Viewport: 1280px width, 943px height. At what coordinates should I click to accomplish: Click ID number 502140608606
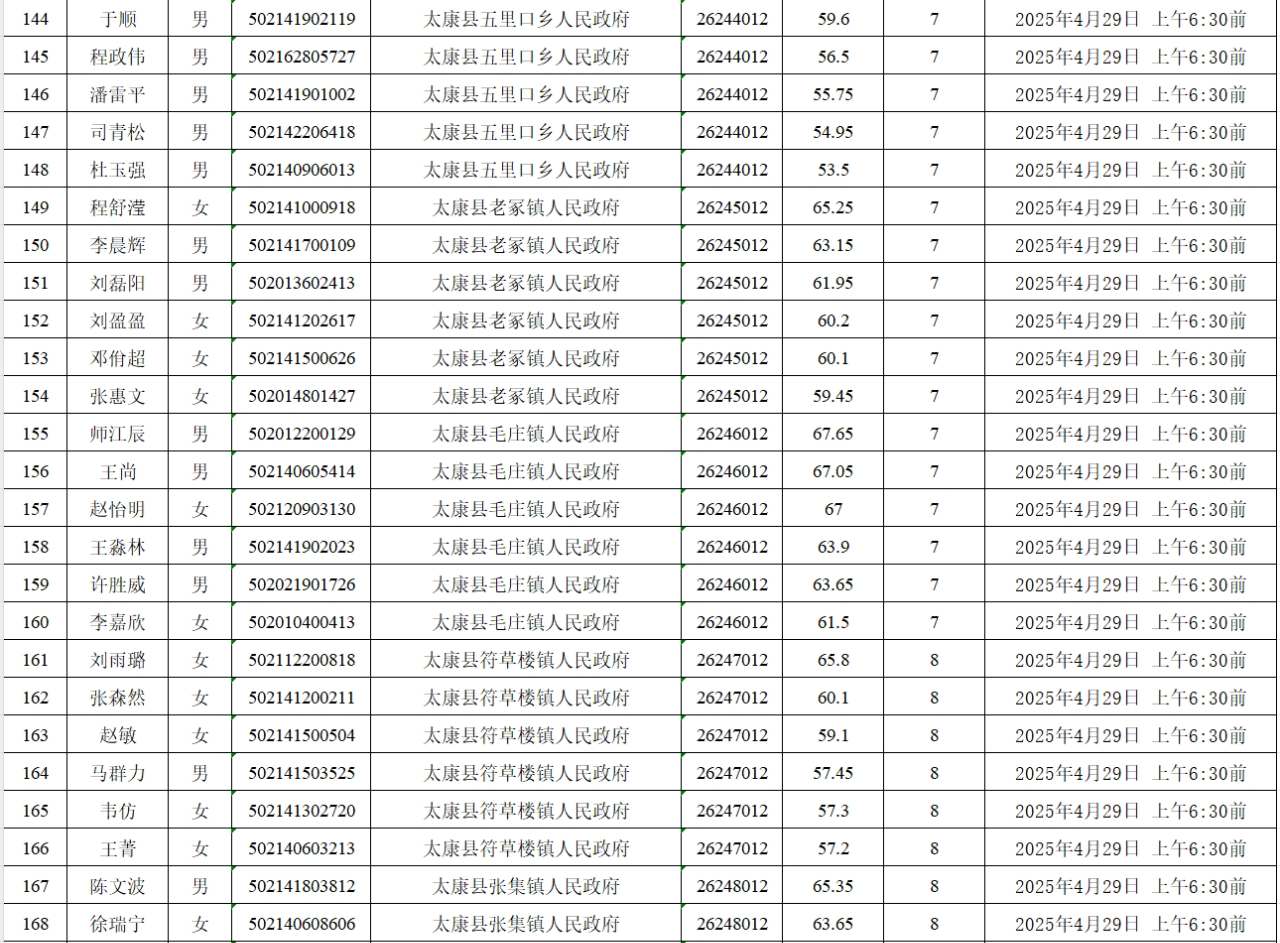[x=301, y=924]
